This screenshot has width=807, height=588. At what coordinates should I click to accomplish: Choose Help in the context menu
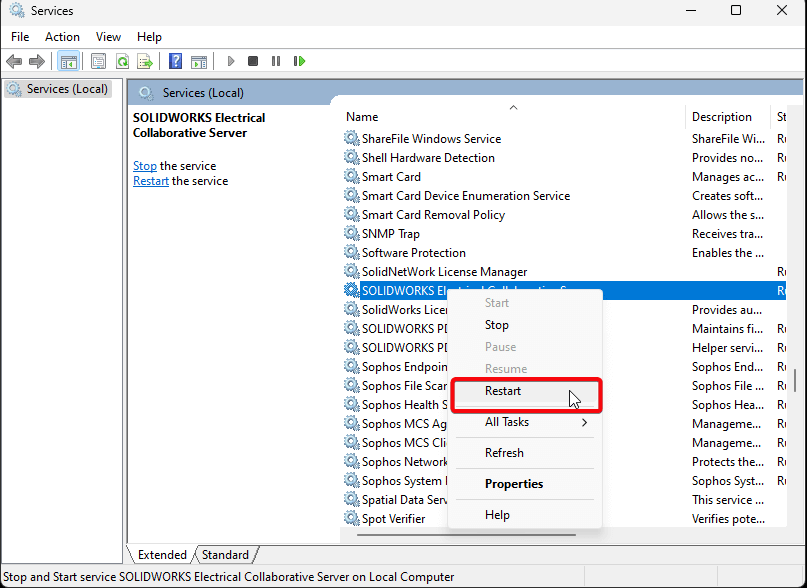525,515
